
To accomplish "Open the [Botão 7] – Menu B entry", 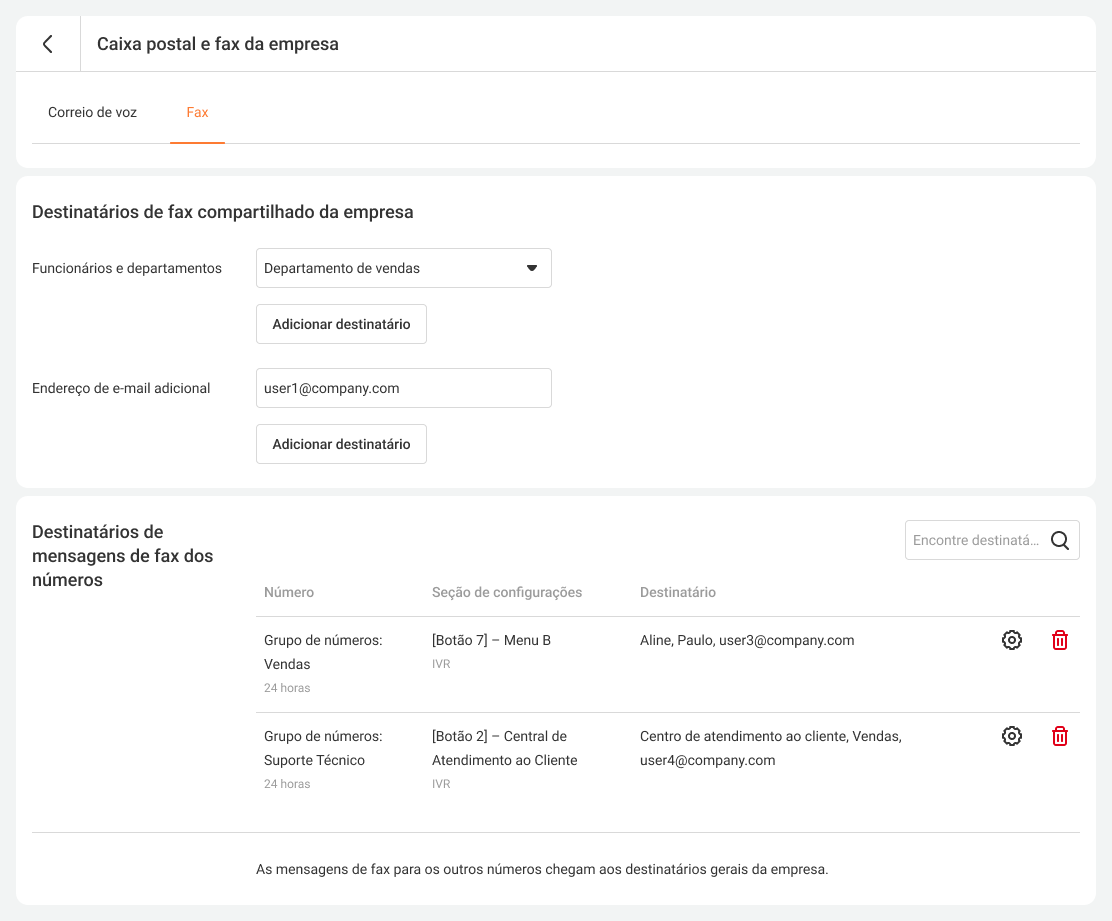I will tap(491, 640).
